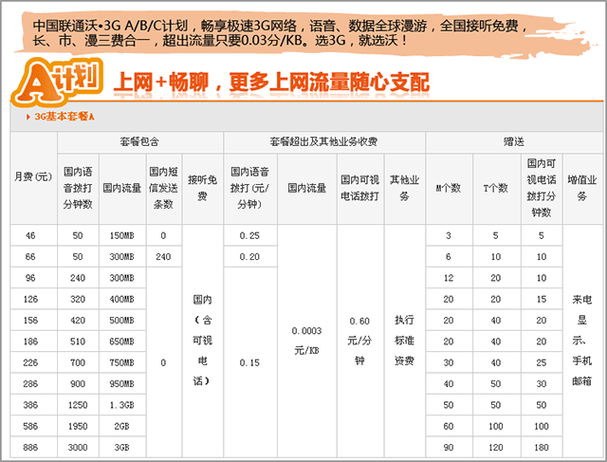Click the headline 上网+畅聊，更多上网流量随心支配

pyautogui.click(x=271, y=82)
